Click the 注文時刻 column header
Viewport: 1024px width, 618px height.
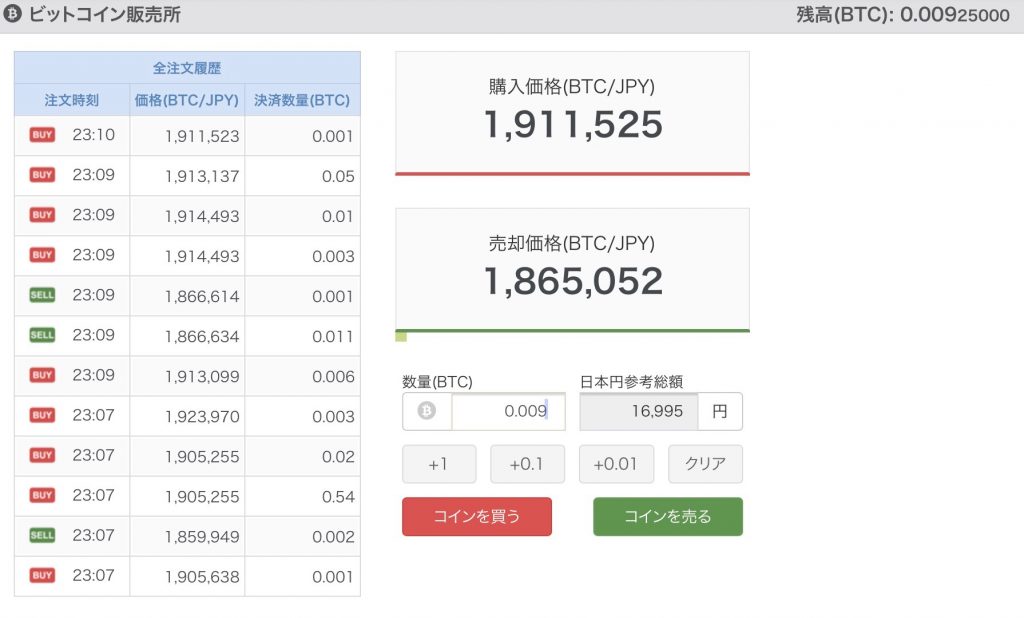72,100
